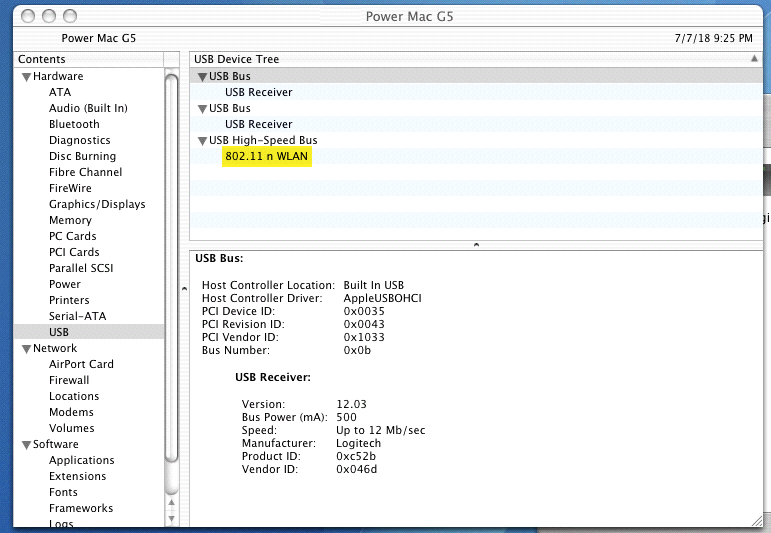
Task: Minimize the Power Mac G5 window
Action: click(x=49, y=16)
